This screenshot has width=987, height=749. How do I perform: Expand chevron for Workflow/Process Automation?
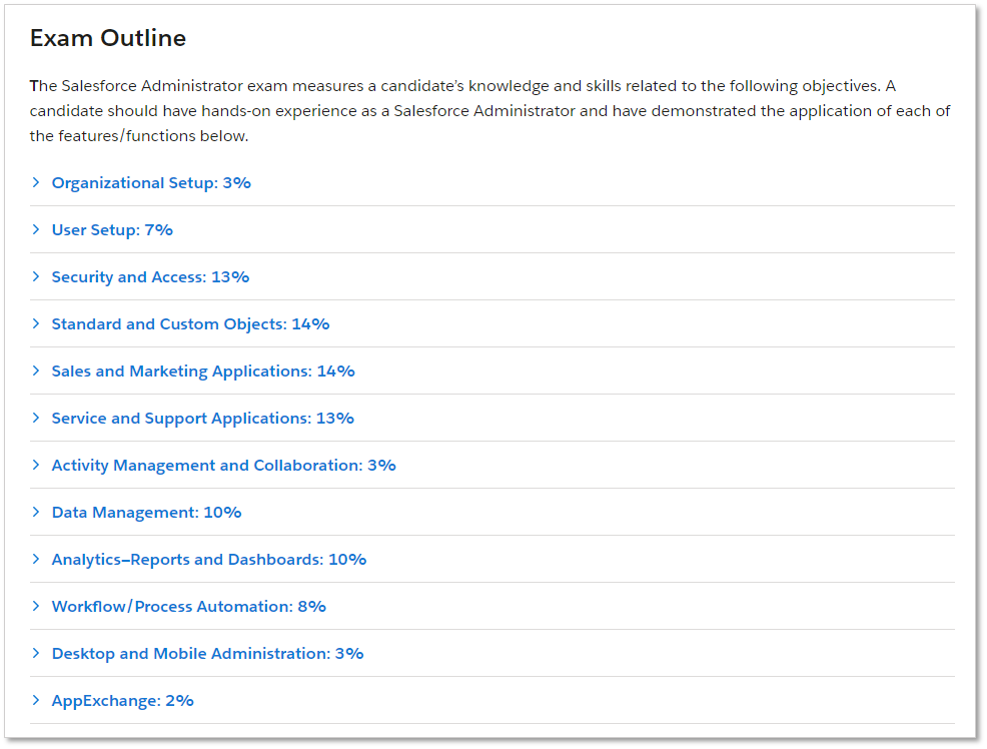36,606
